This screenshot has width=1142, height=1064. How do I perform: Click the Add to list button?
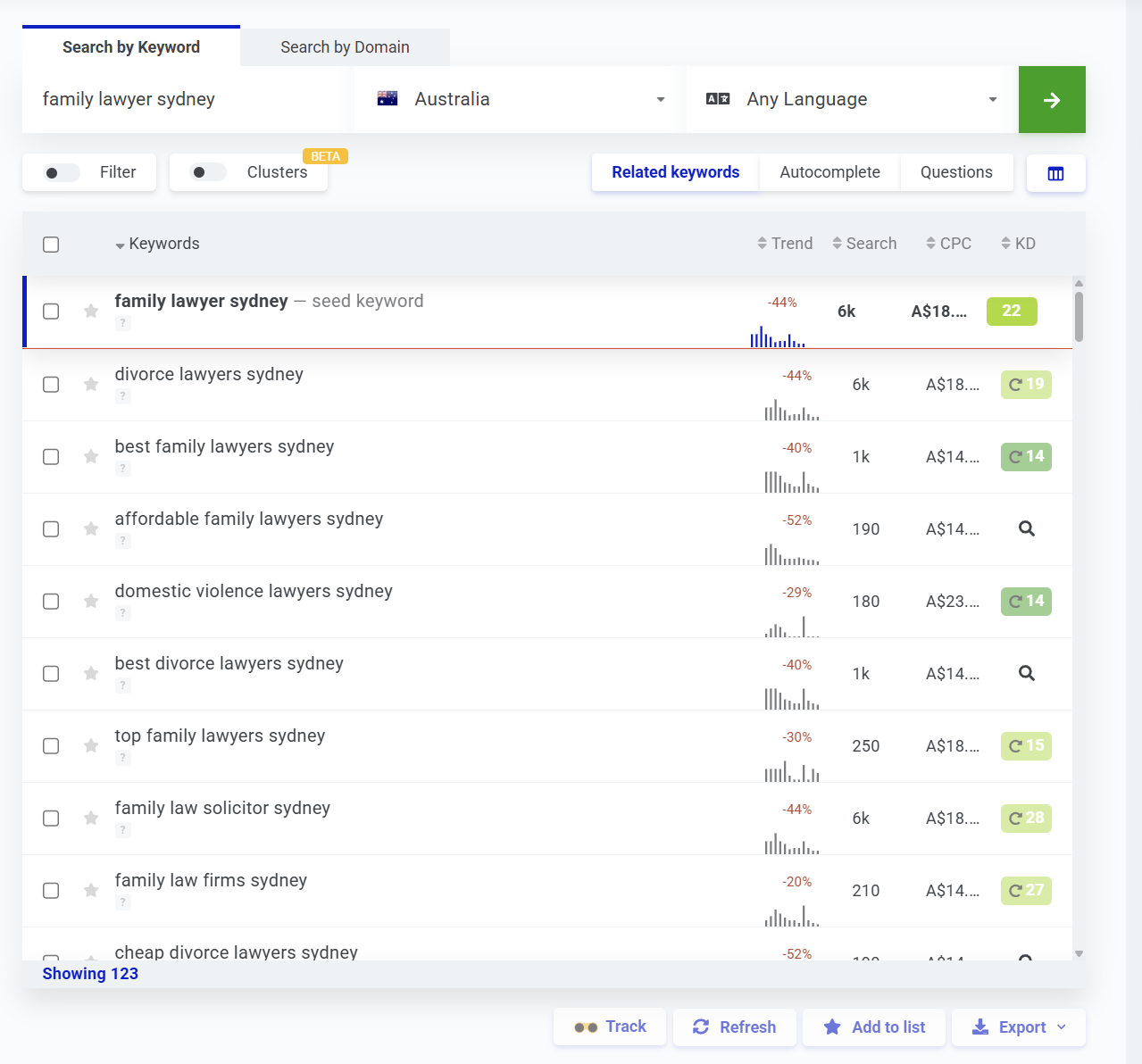point(873,1027)
